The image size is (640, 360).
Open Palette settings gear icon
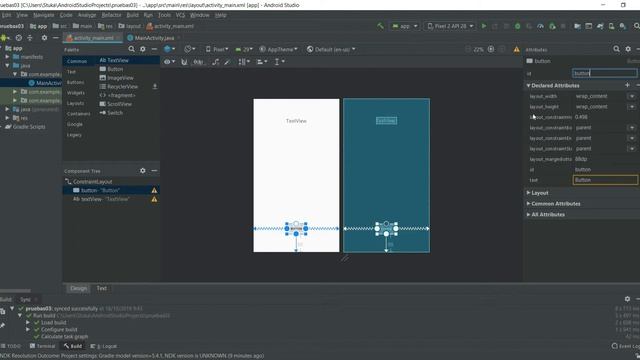click(143, 49)
